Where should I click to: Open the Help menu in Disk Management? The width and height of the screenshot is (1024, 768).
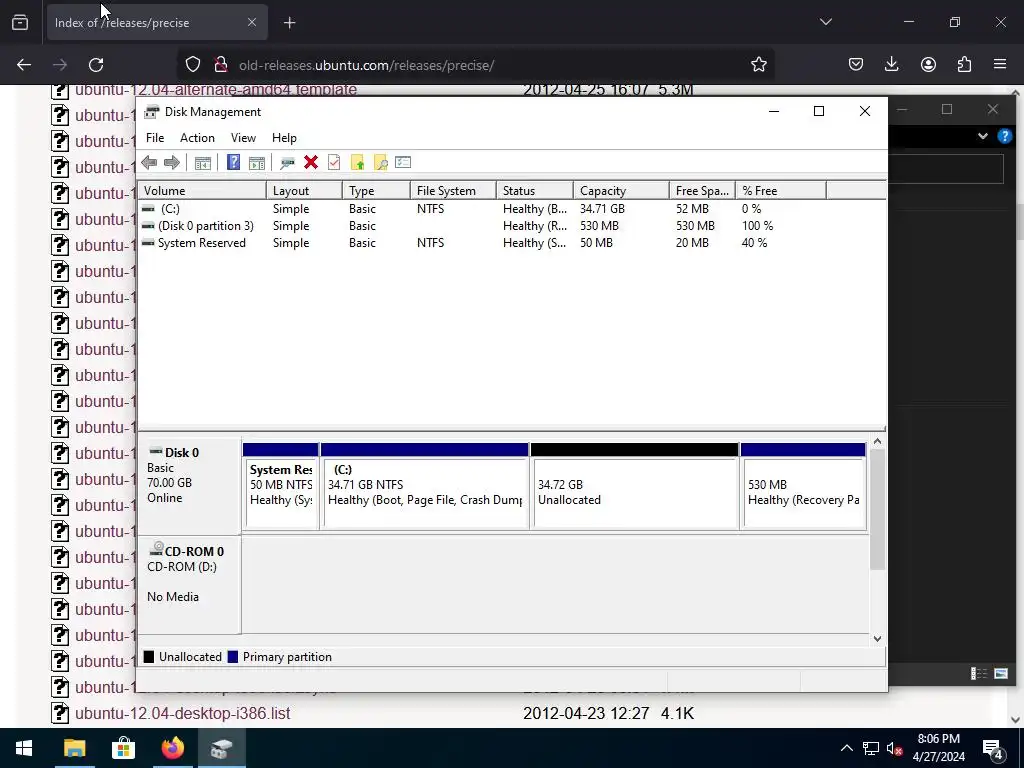(x=284, y=138)
